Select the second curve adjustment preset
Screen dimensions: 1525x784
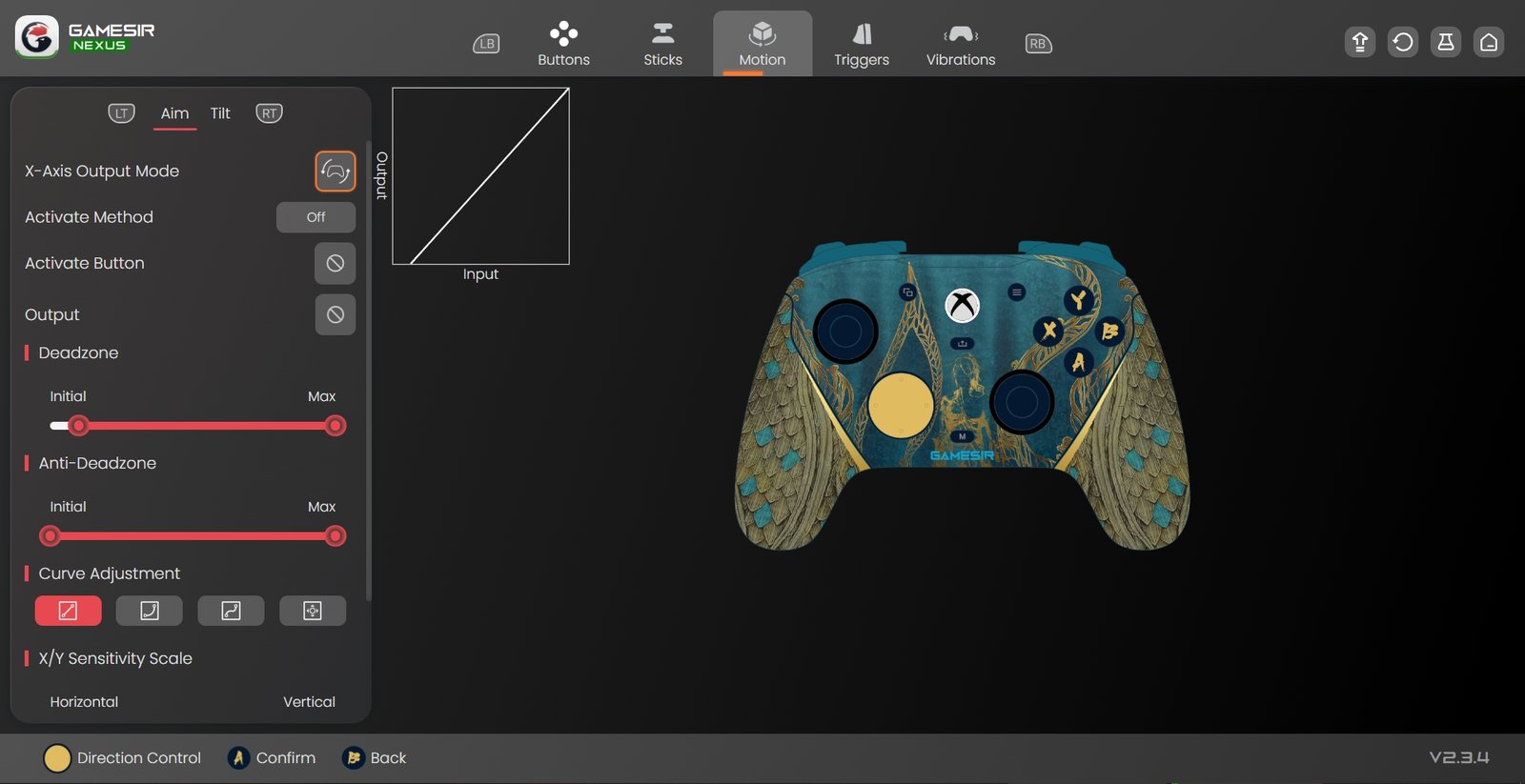coord(149,611)
